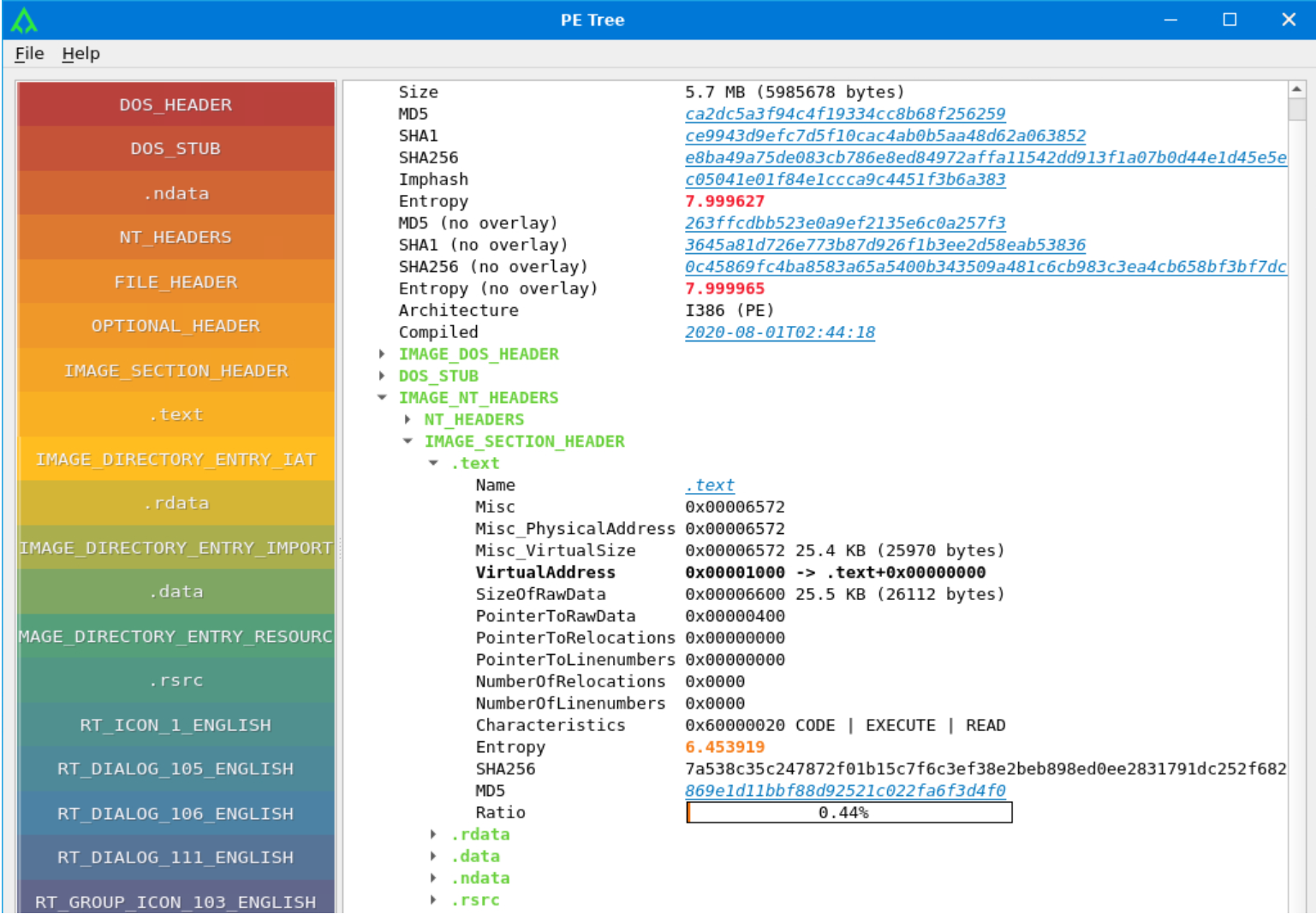Open the File menu
Viewport: 1316px width, 914px height.
tap(29, 53)
